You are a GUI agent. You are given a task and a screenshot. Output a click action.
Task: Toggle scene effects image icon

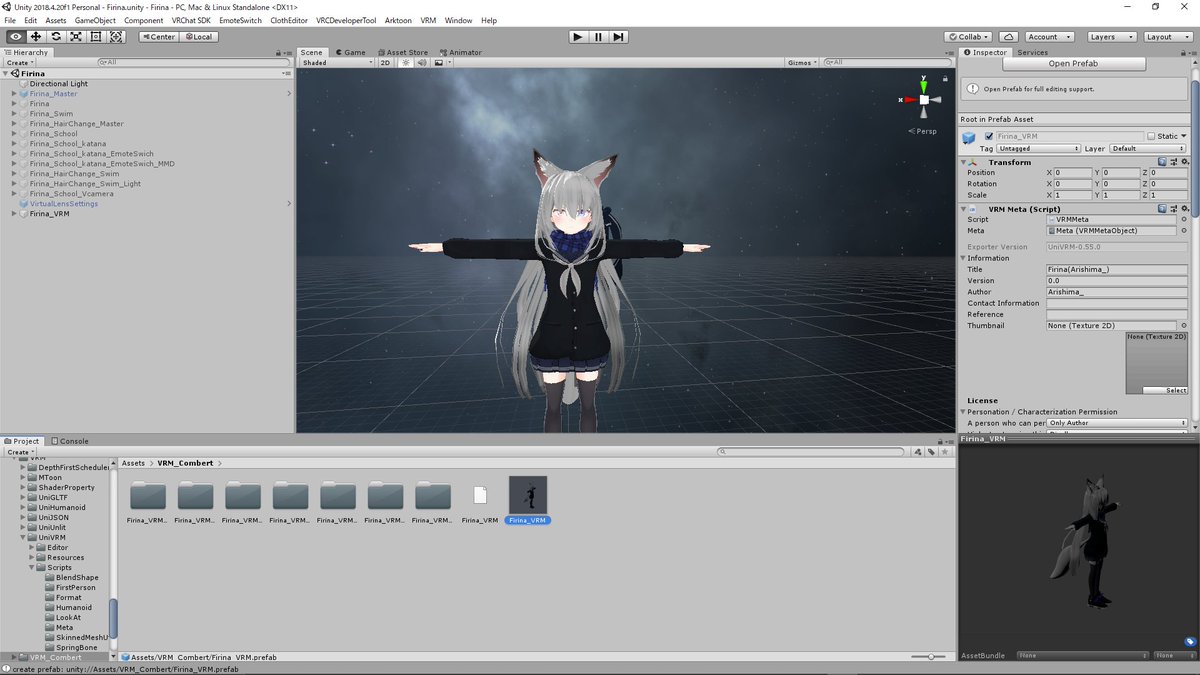[440, 62]
